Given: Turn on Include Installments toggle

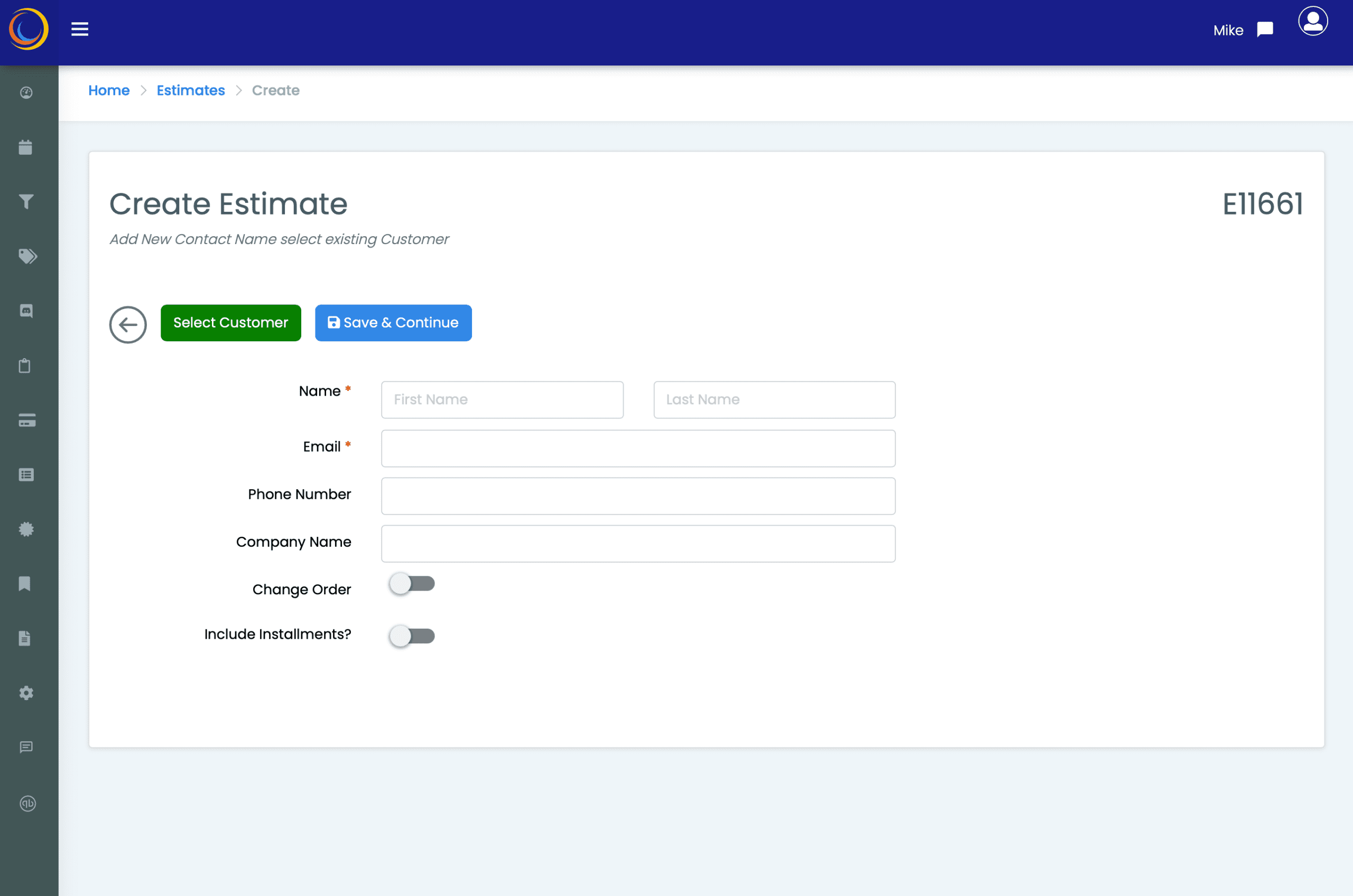Looking at the screenshot, I should (412, 636).
